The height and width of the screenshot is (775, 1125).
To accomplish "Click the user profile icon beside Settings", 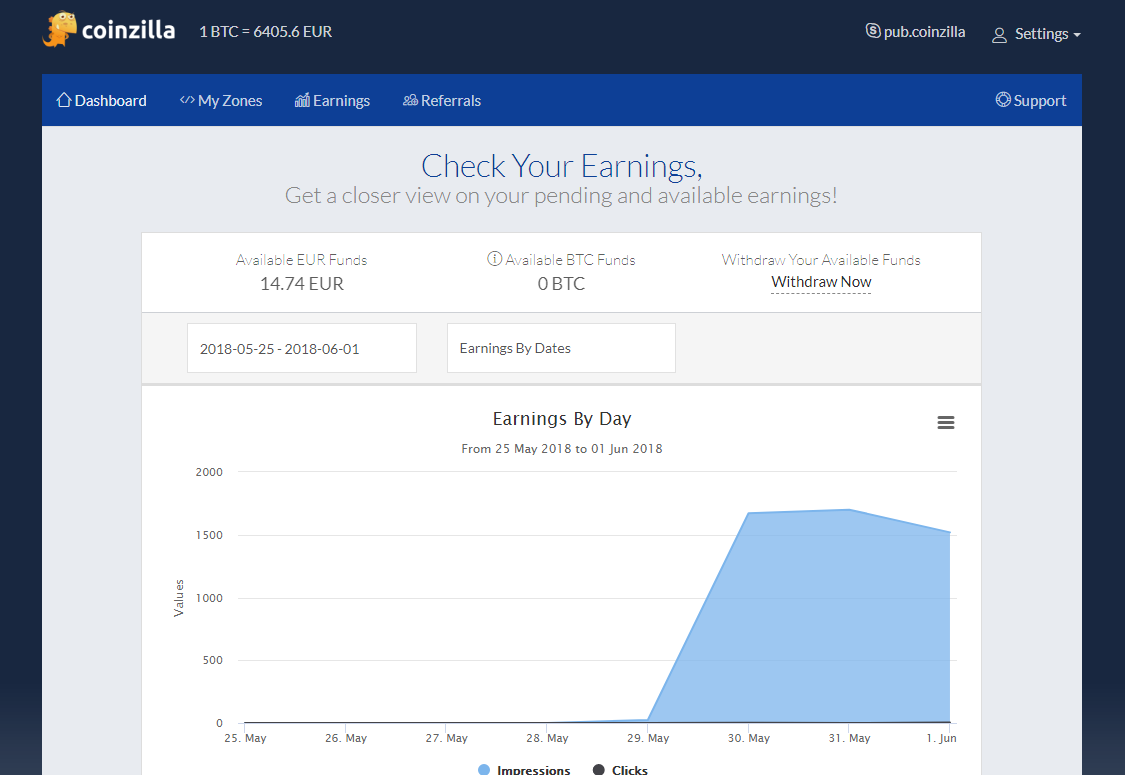I will (999, 35).
